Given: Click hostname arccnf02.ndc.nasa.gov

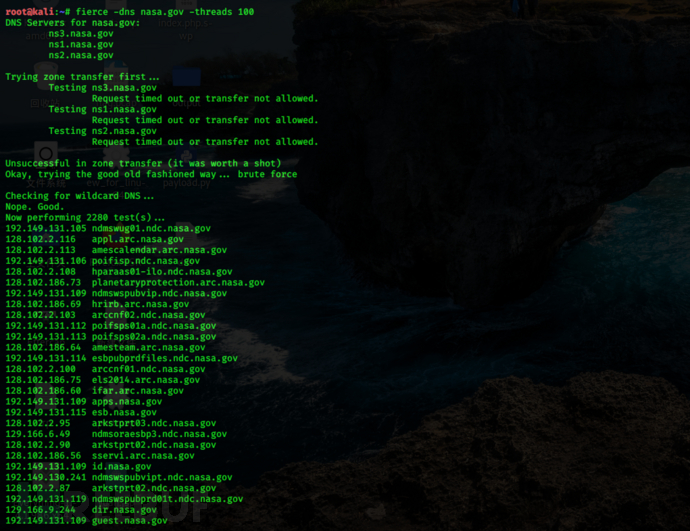Looking at the screenshot, I should tap(148, 315).
